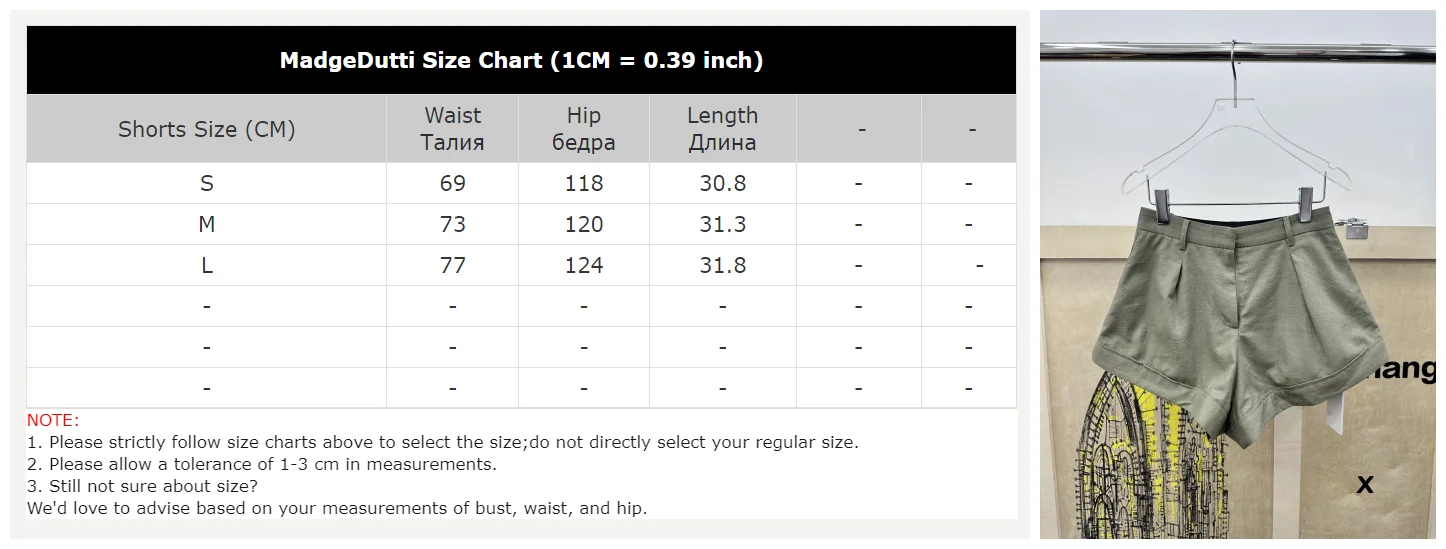Select the Shorts Size (CM) header cell
1446x549 pixels.
click(x=207, y=129)
